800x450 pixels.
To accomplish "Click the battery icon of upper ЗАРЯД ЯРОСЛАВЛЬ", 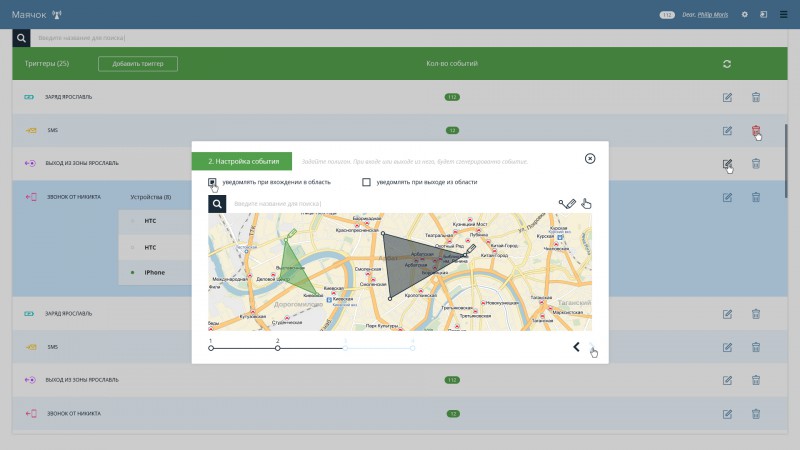I will click(29, 97).
